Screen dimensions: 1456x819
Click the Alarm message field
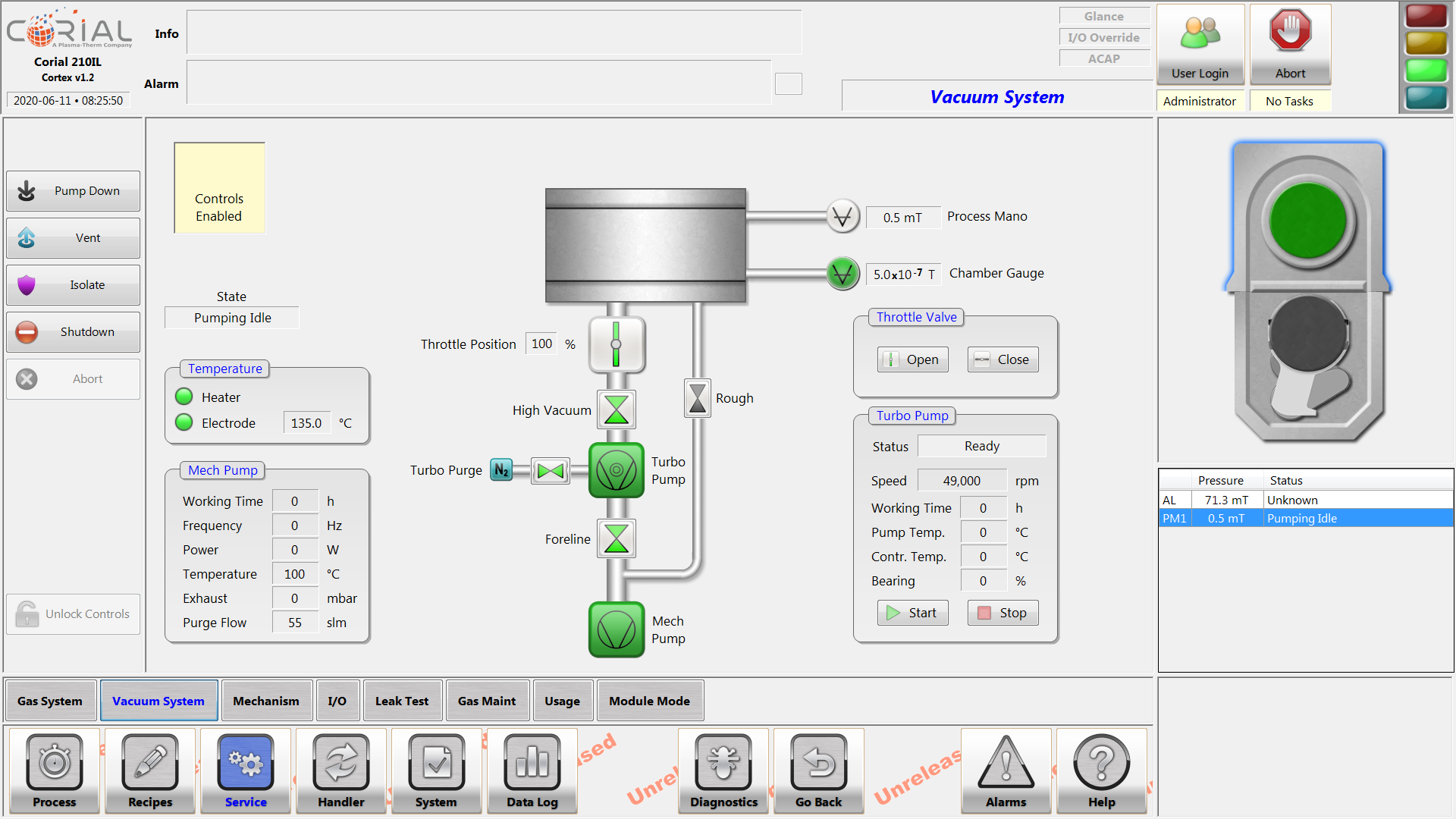[x=479, y=83]
